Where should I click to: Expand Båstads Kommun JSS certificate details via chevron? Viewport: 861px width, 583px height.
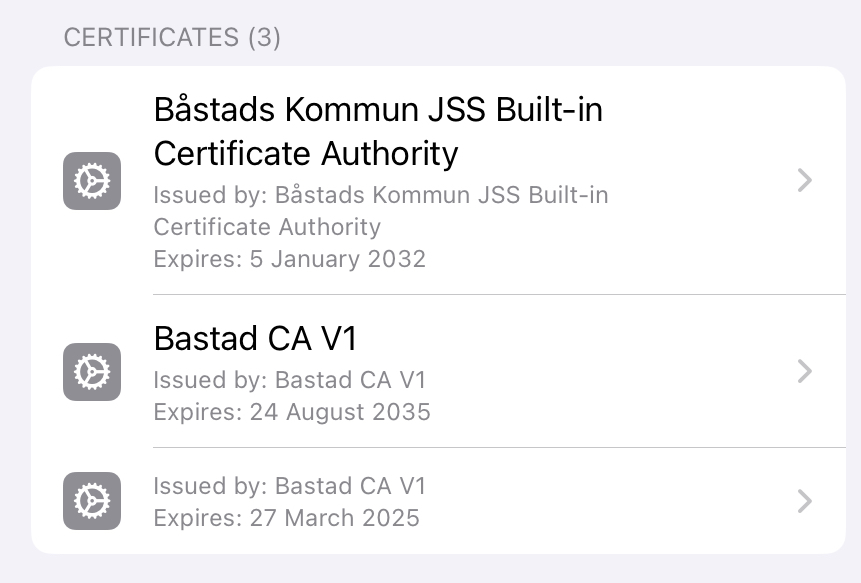804,180
